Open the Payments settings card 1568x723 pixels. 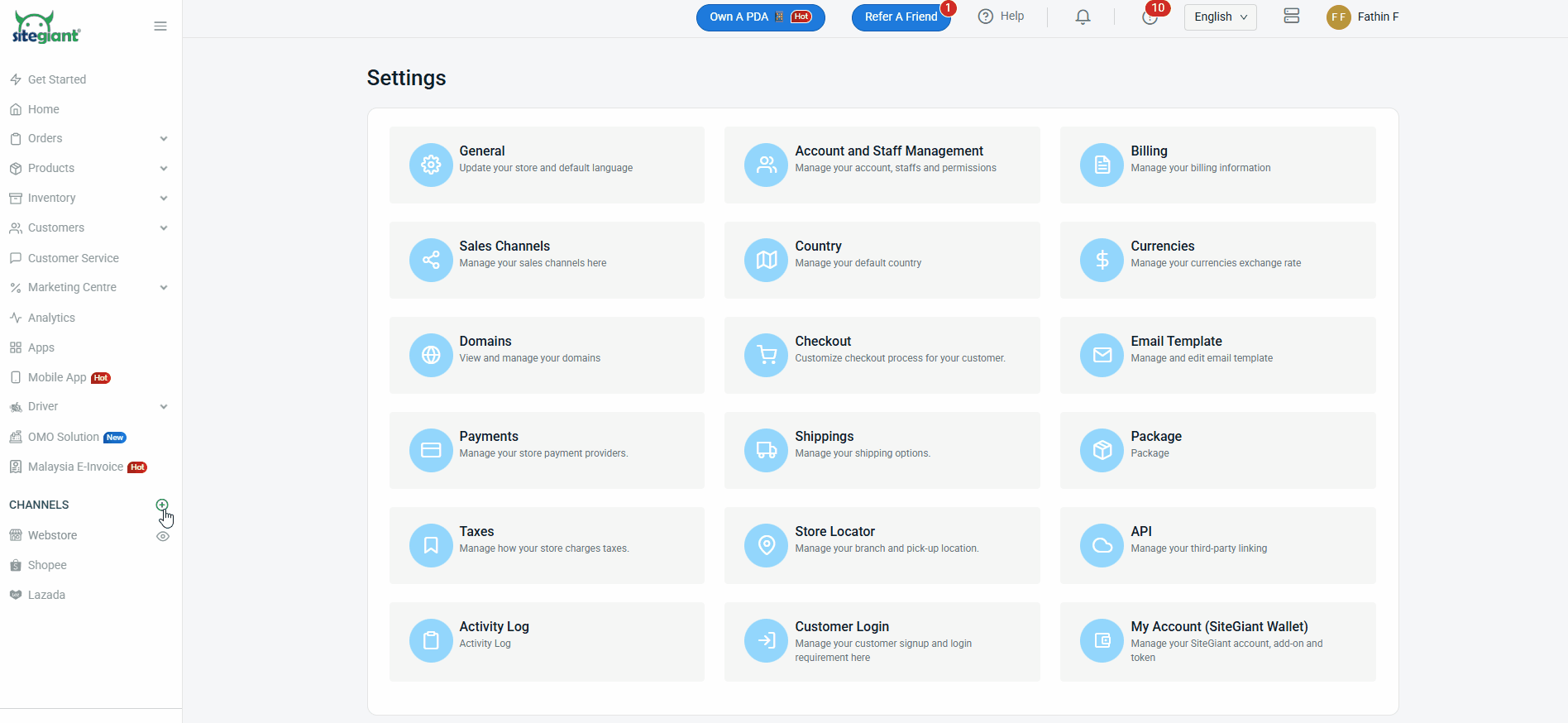(x=547, y=450)
